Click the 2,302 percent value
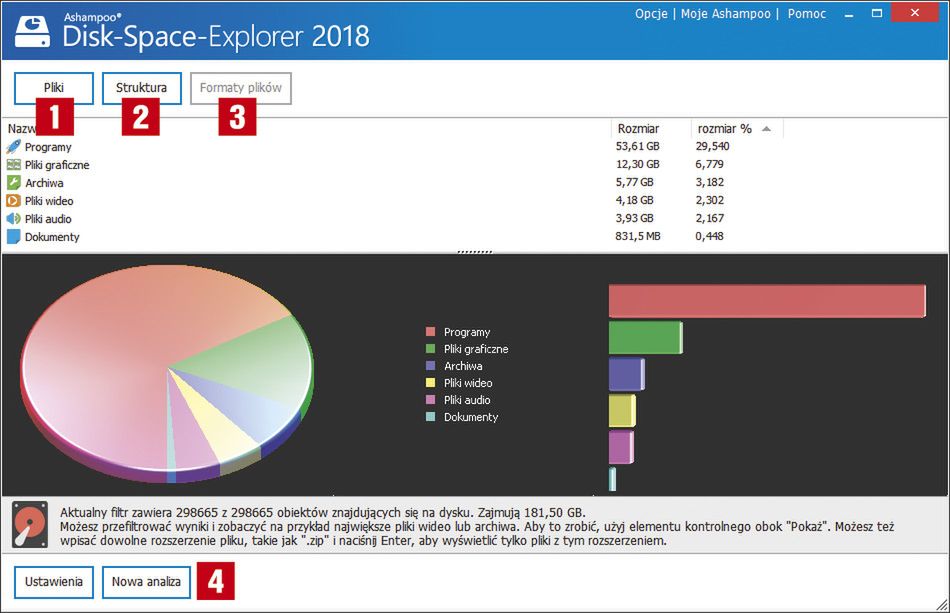950x613 pixels. click(x=709, y=200)
